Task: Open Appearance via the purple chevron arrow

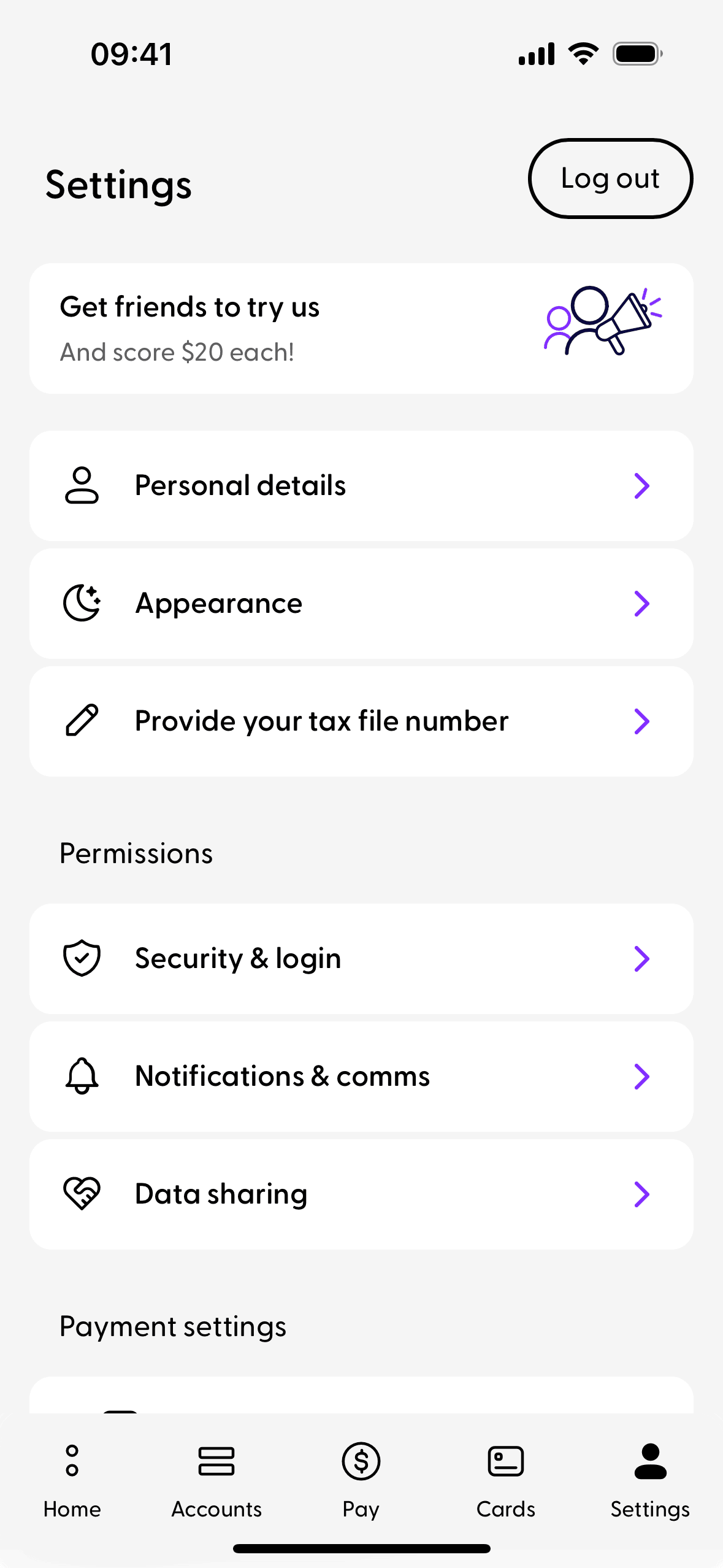Action: tap(641, 604)
